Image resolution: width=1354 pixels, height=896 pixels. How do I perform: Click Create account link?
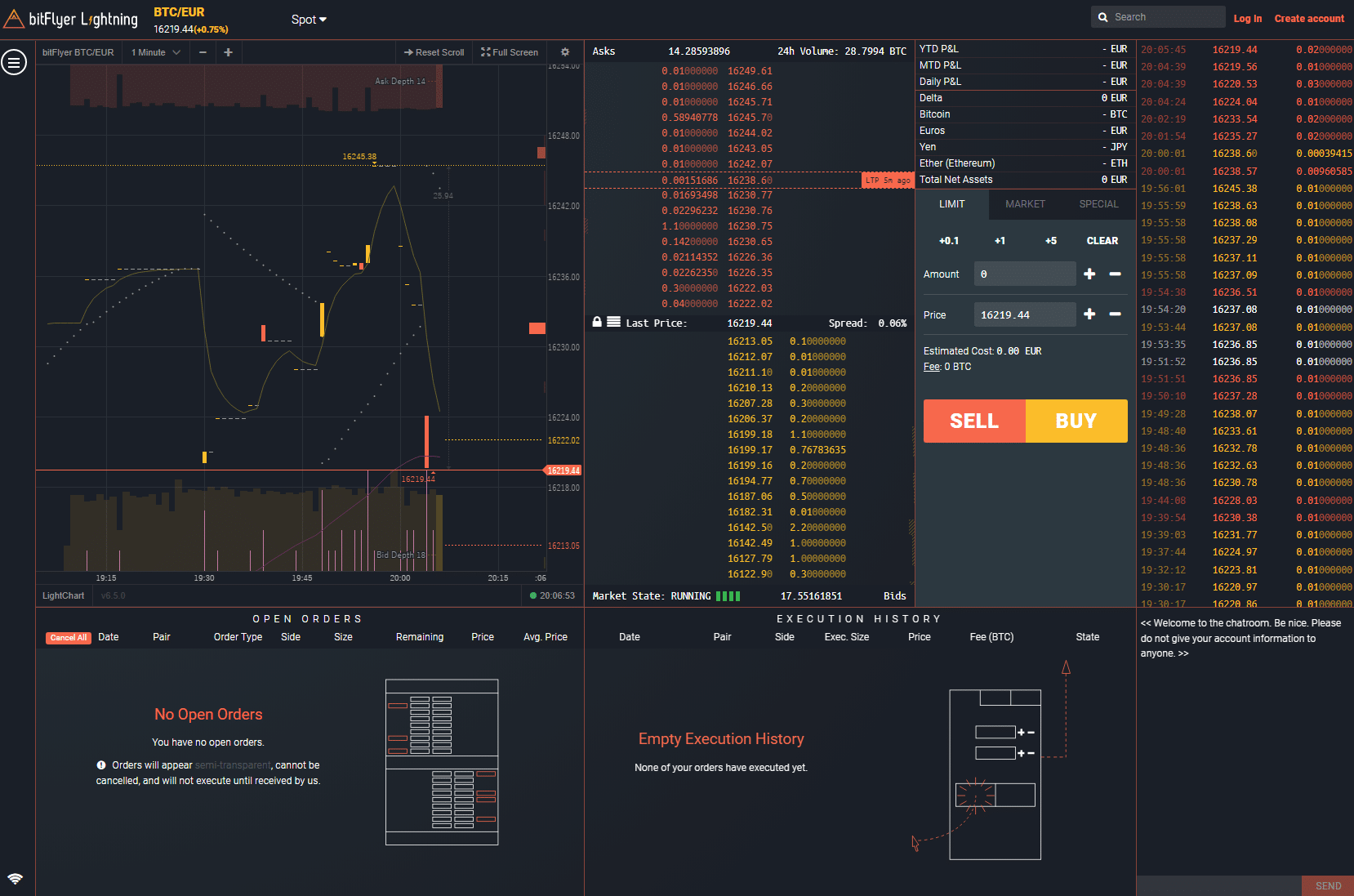point(1309,19)
